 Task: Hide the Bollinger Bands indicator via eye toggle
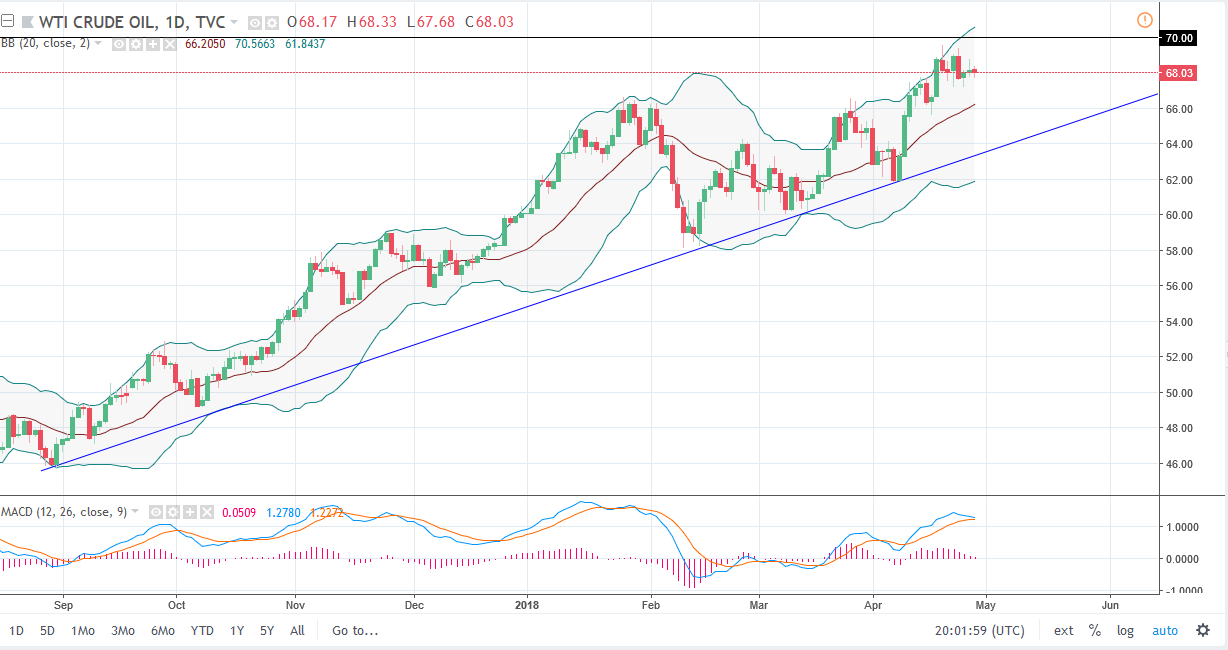tap(118, 44)
